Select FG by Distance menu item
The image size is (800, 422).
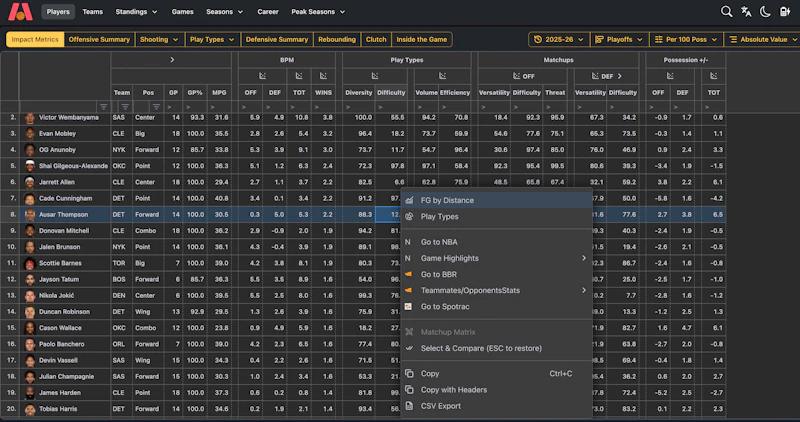(496, 201)
